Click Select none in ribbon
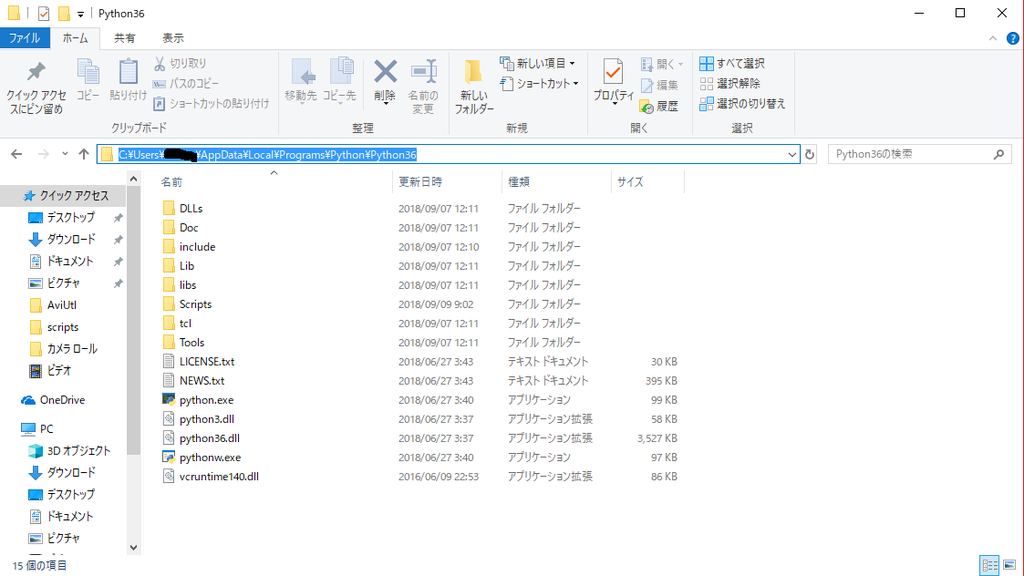The image size is (1024, 576). click(x=730, y=84)
